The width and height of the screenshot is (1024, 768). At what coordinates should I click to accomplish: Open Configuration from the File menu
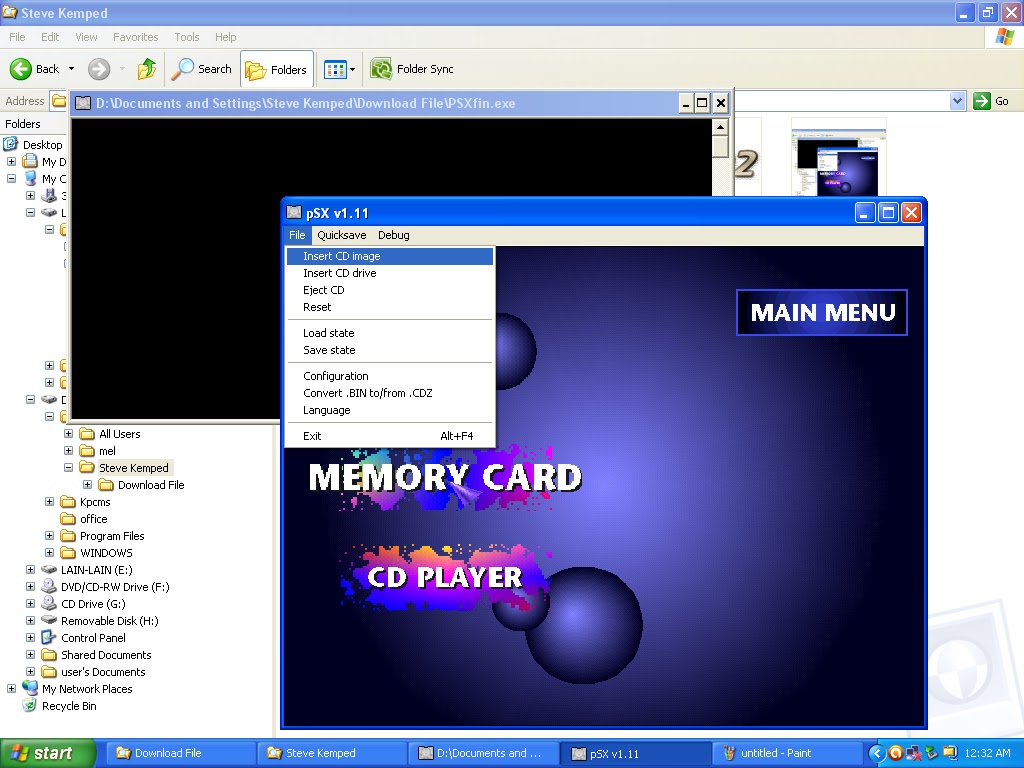(389, 376)
